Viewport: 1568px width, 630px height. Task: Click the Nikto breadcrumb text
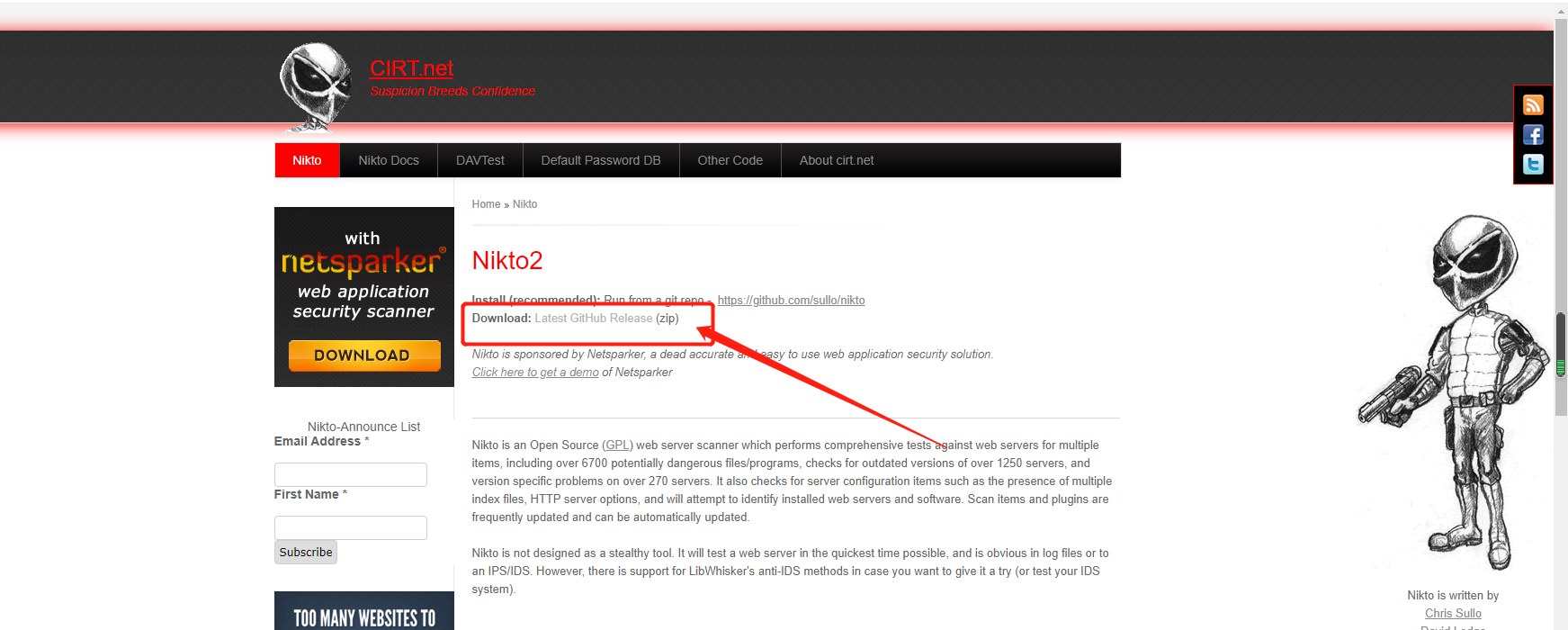click(524, 204)
